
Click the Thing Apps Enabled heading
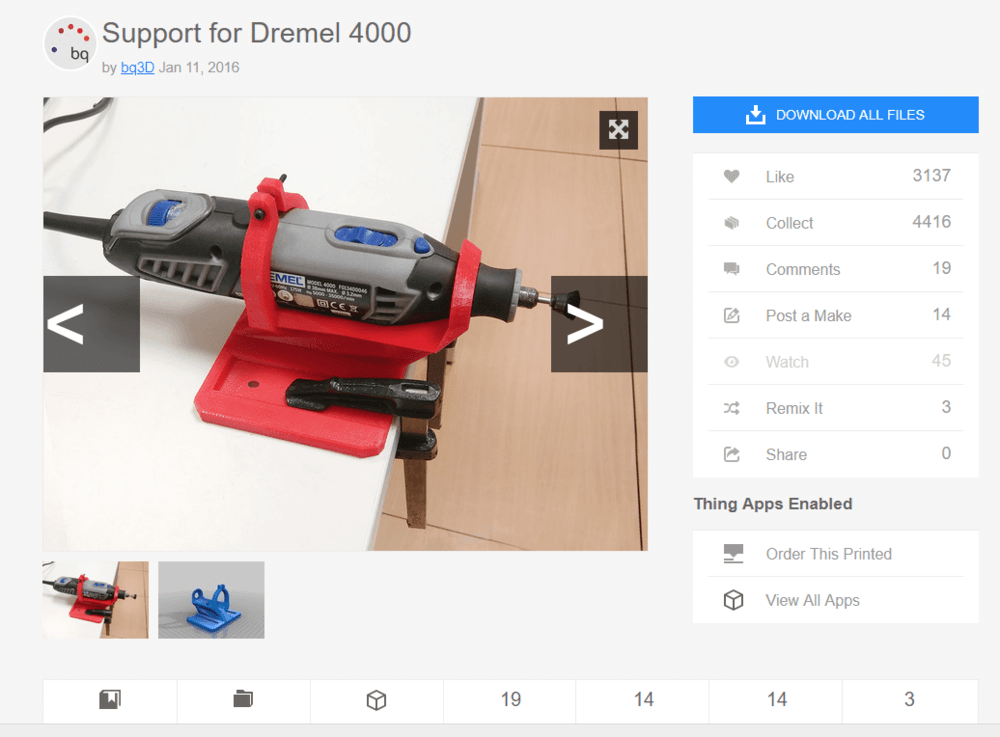pyautogui.click(x=773, y=504)
